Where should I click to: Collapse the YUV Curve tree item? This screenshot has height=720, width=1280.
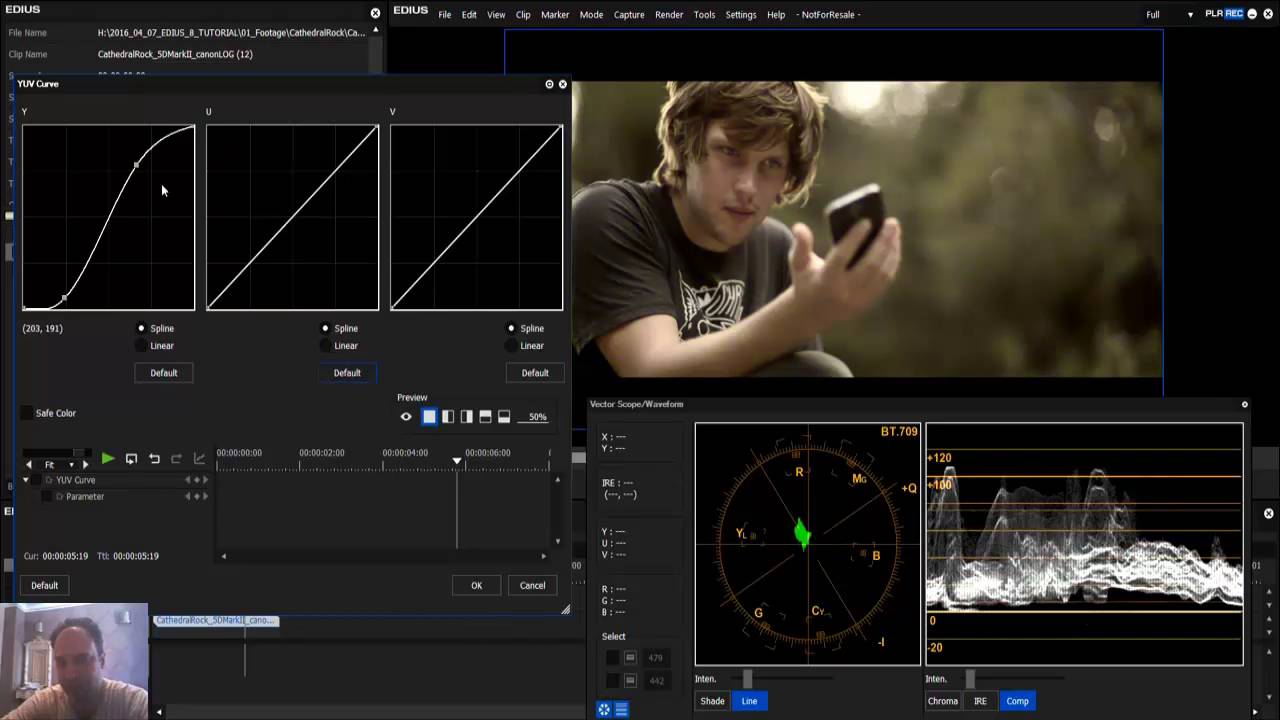point(26,480)
